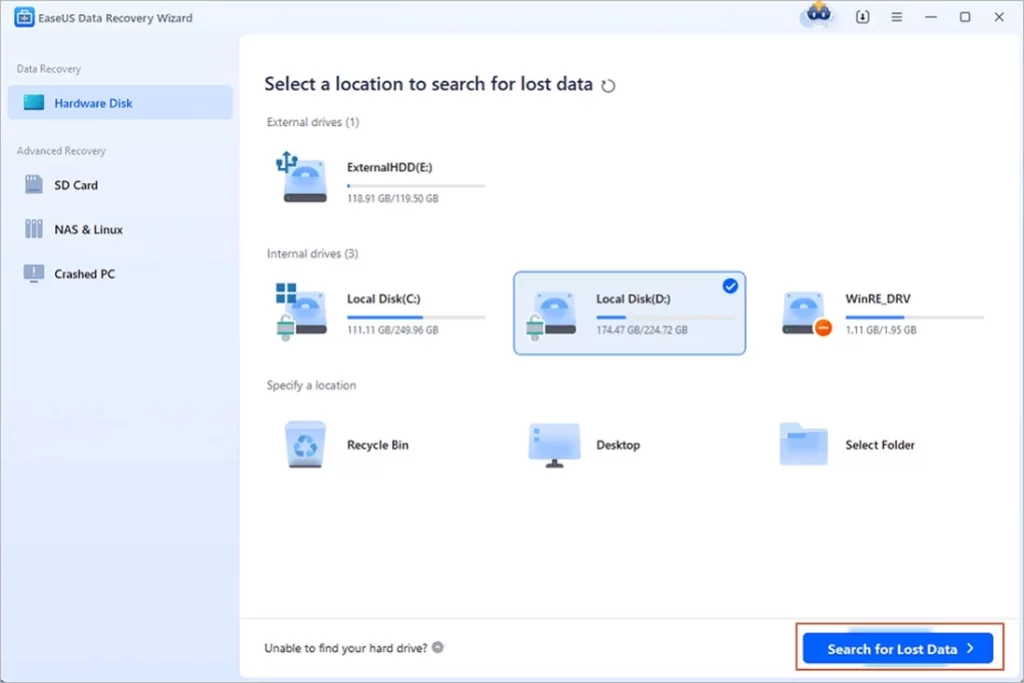Select Crashed PC in sidebar

coord(82,274)
